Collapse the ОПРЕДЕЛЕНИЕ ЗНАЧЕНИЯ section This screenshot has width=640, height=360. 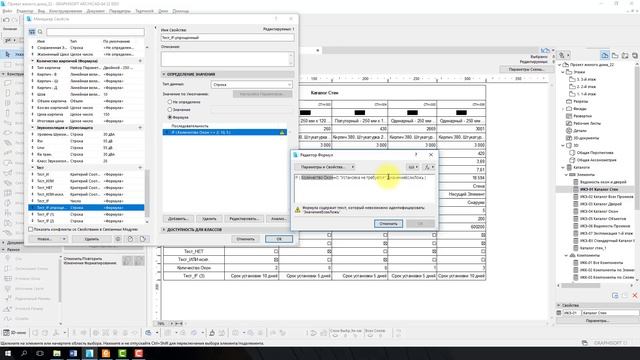(164, 74)
